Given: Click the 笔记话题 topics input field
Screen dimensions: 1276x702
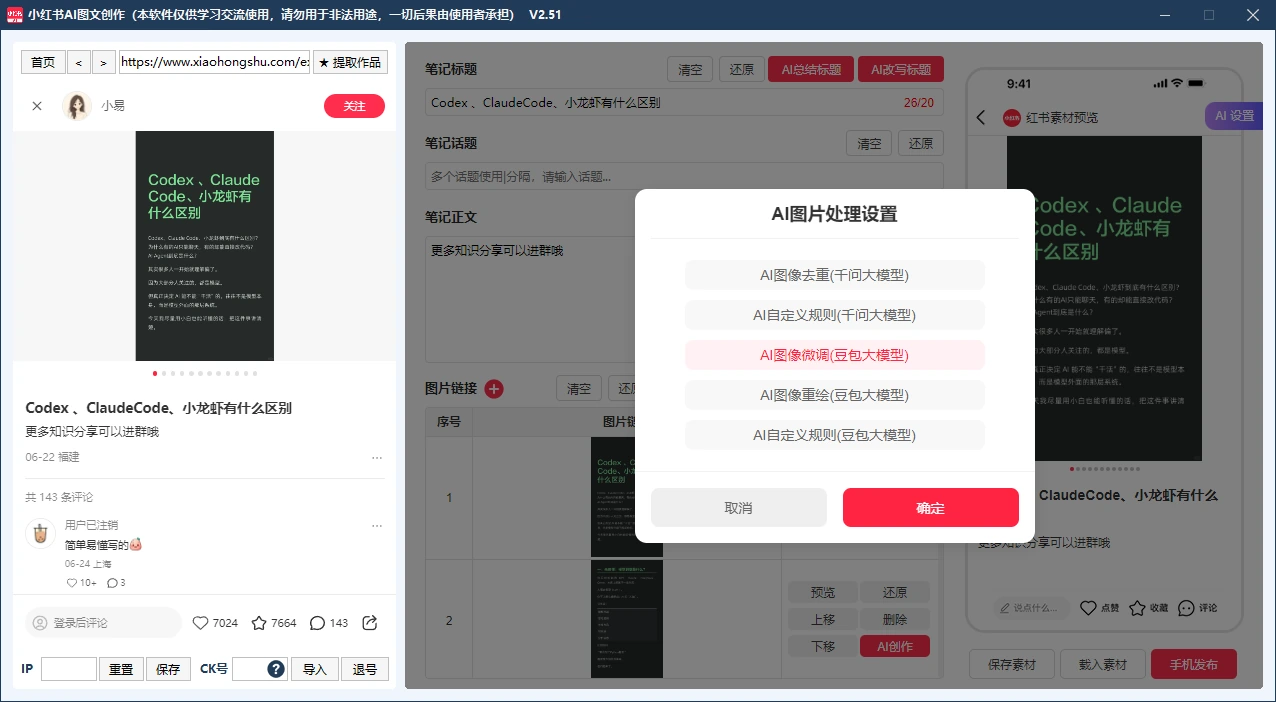Looking at the screenshot, I should coord(684,176).
